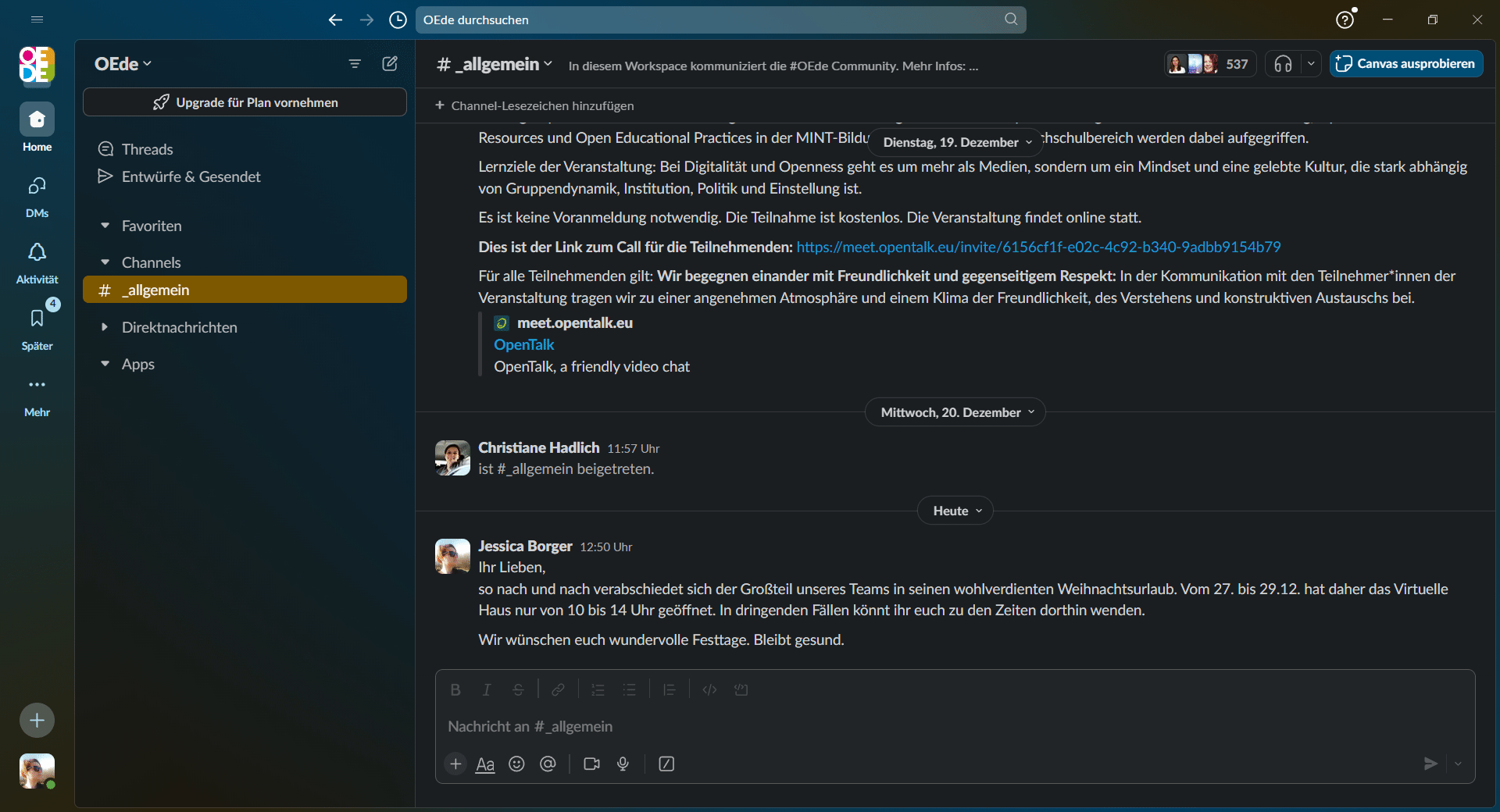
Task: Expand the Direktnachrichten section
Action: click(179, 327)
